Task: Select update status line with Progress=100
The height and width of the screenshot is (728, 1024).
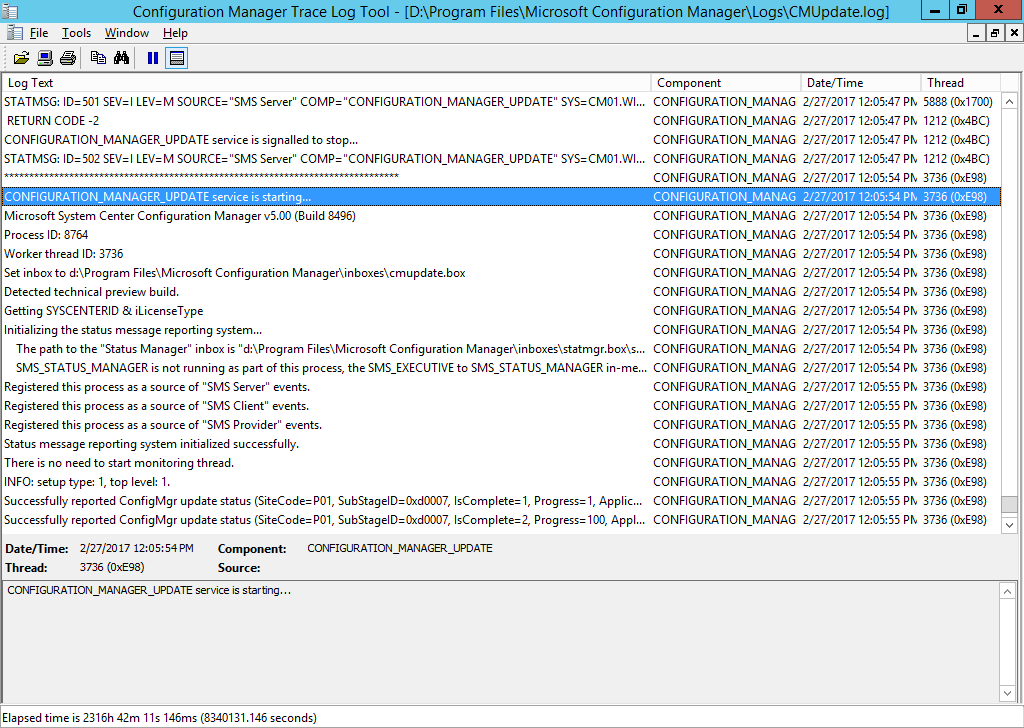Action: [502, 520]
